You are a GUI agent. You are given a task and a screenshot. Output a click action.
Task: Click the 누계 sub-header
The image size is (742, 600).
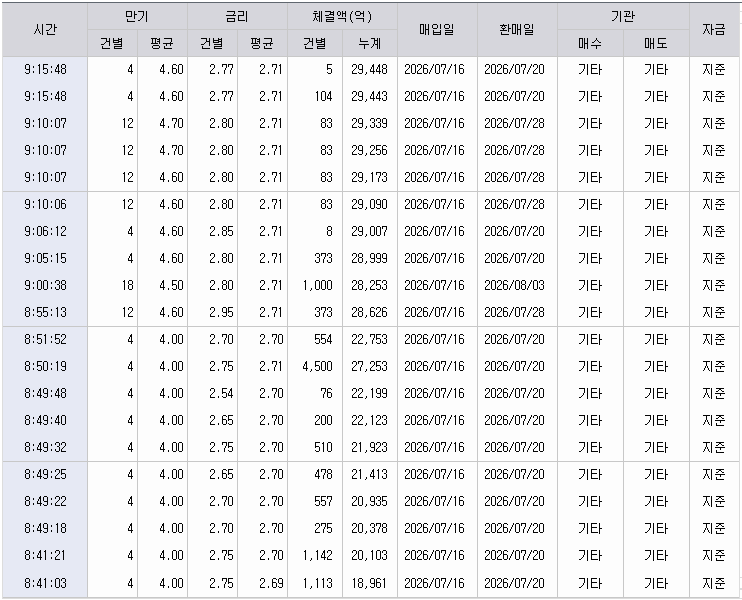click(x=370, y=44)
